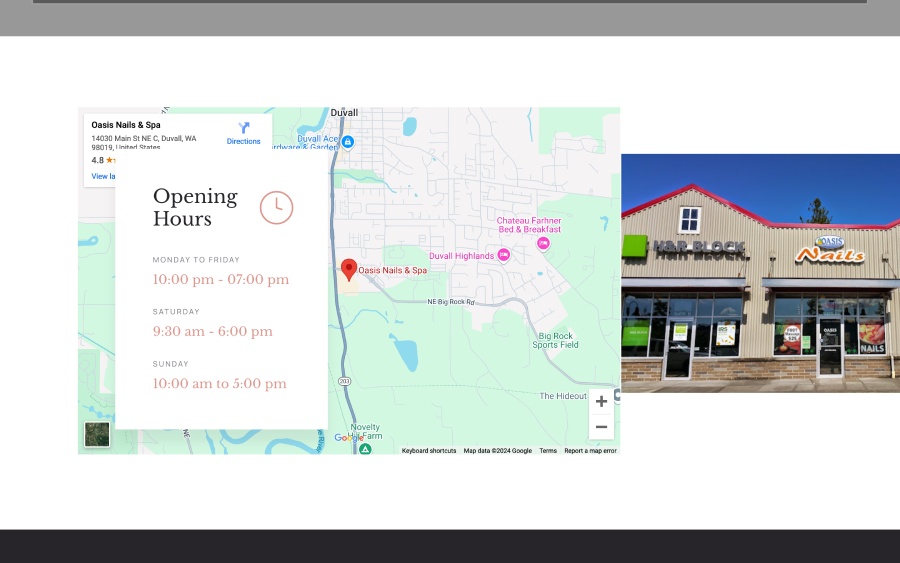Click the Map data ©2024 Google text
The width and height of the screenshot is (900, 563).
point(498,451)
